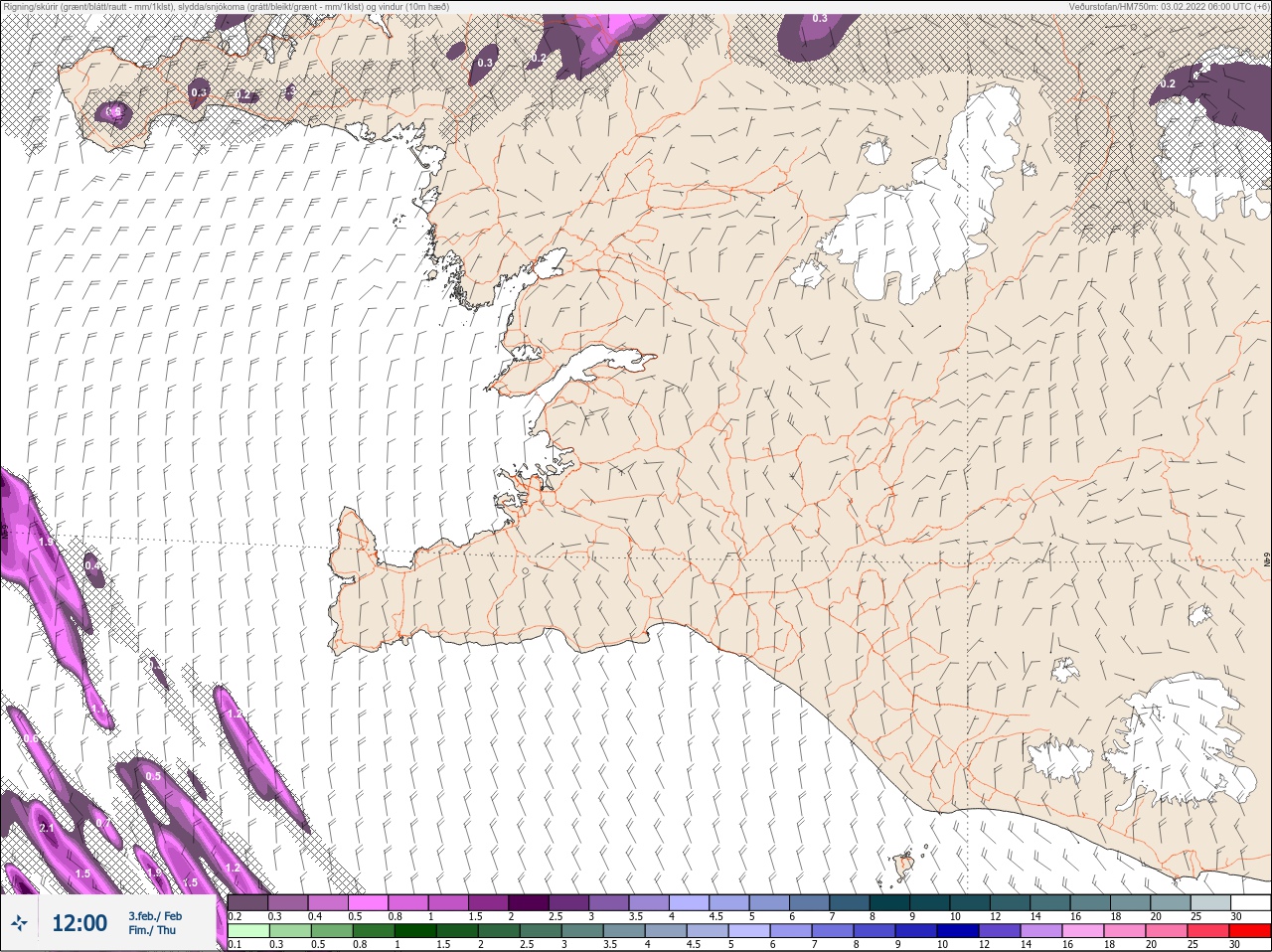The width and height of the screenshot is (1272, 952).
Task: Click the '3.feb./ Feb' date label
Action: [155, 916]
